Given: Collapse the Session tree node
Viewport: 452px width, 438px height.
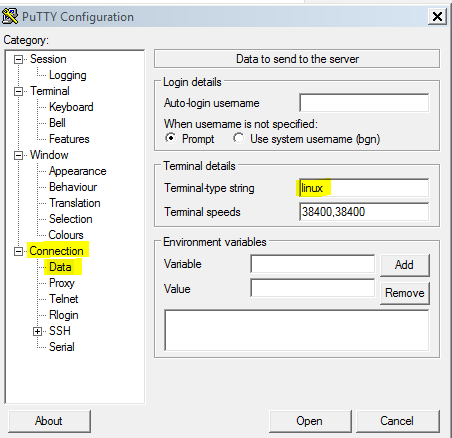Looking at the screenshot, I should pos(18,60).
